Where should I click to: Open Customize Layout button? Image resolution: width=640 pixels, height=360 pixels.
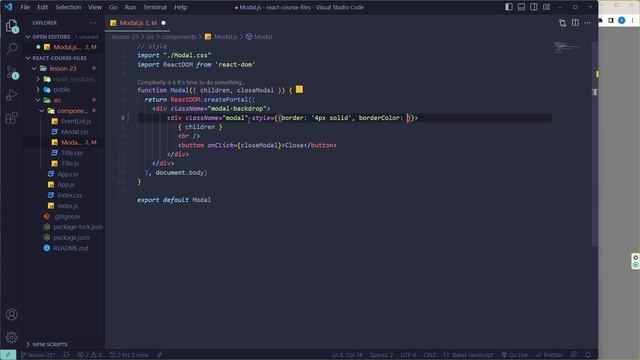(546, 7)
